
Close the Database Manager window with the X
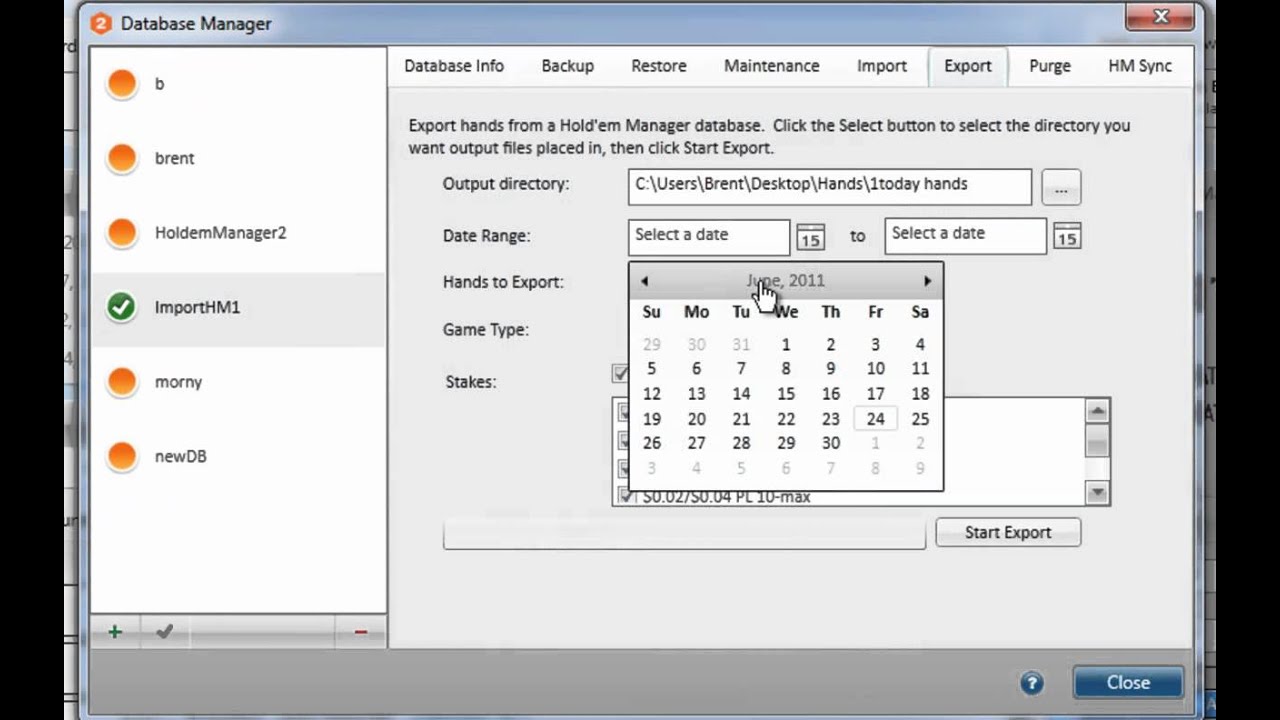point(1161,17)
